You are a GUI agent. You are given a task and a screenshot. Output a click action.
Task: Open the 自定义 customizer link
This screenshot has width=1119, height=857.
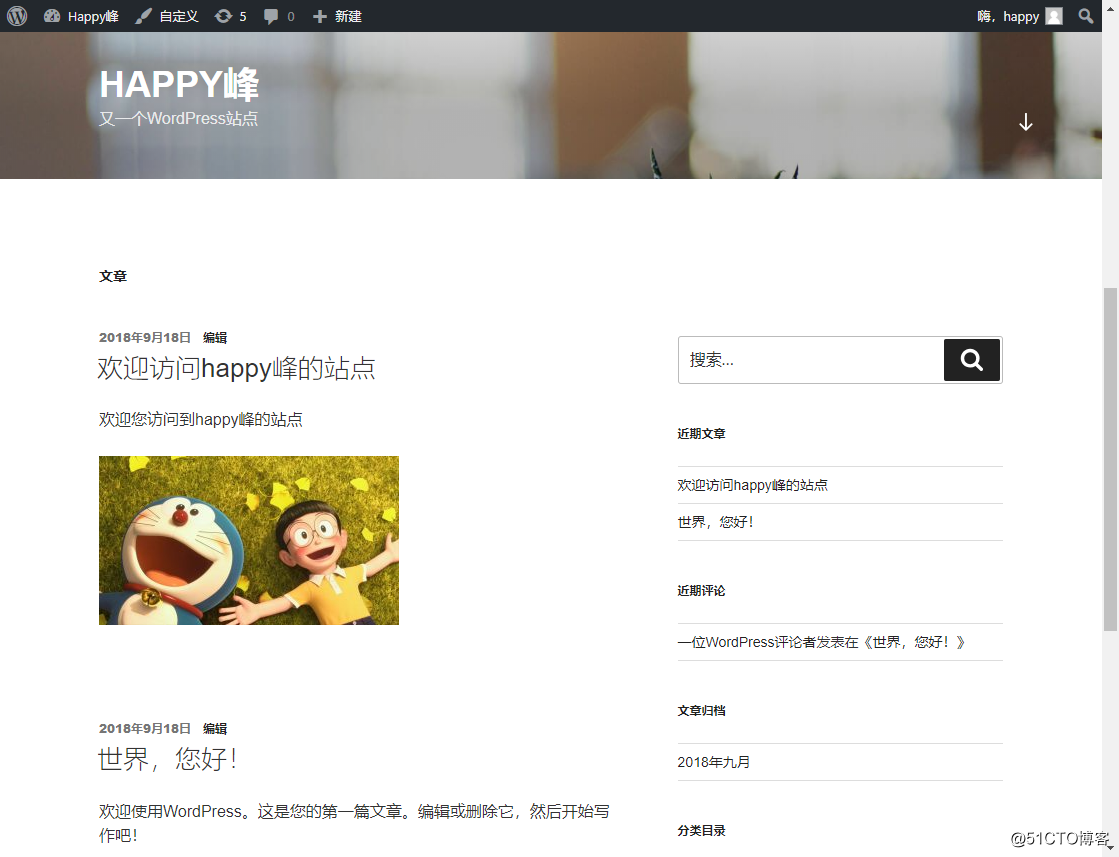tap(167, 16)
